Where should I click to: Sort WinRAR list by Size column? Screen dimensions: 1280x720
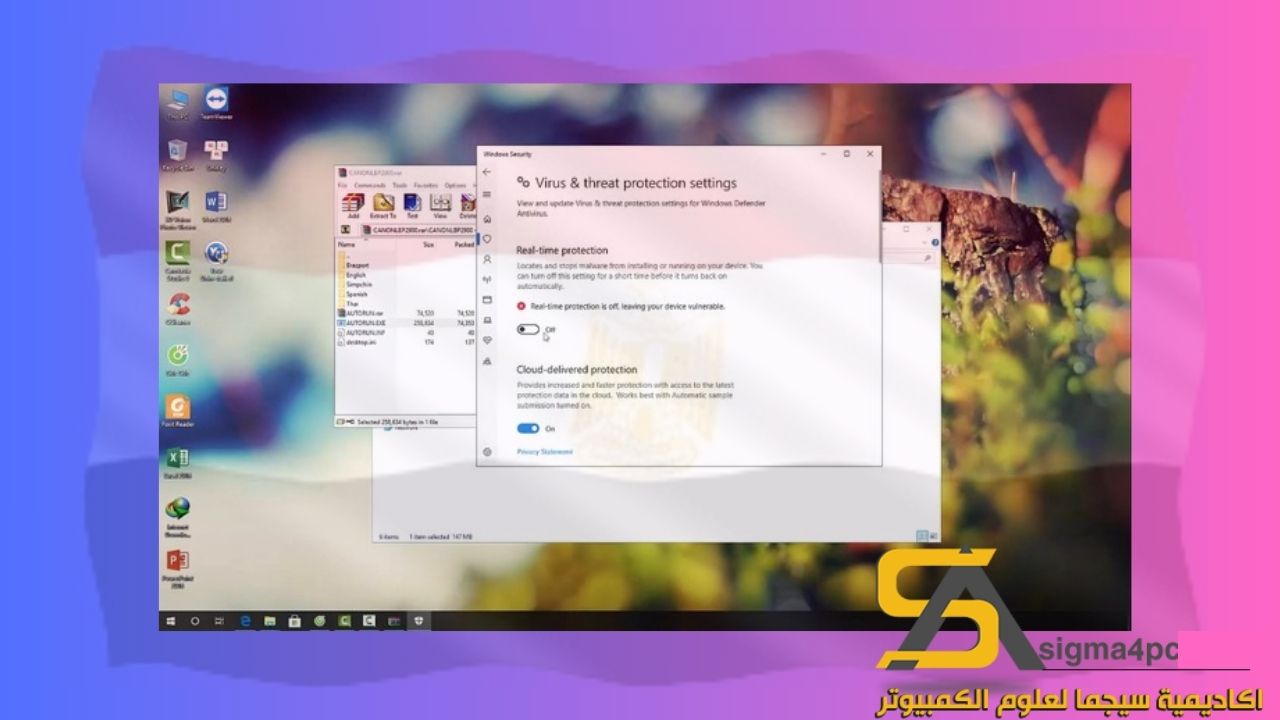[x=428, y=244]
